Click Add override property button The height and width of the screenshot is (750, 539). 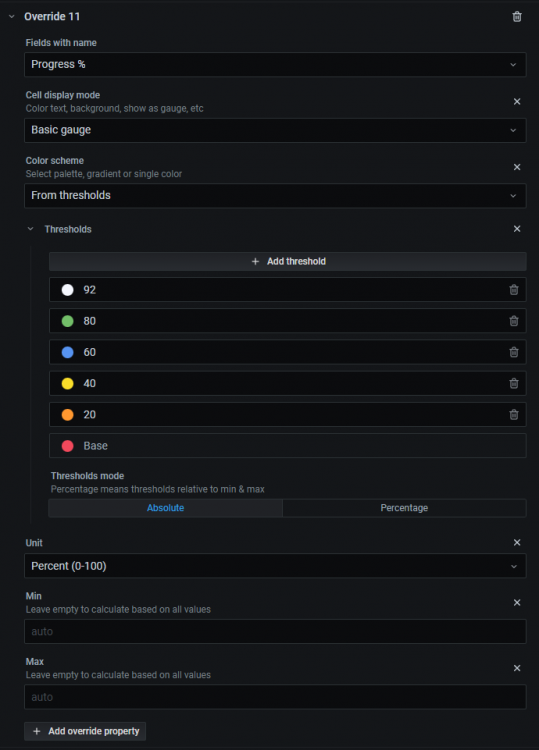coord(85,731)
